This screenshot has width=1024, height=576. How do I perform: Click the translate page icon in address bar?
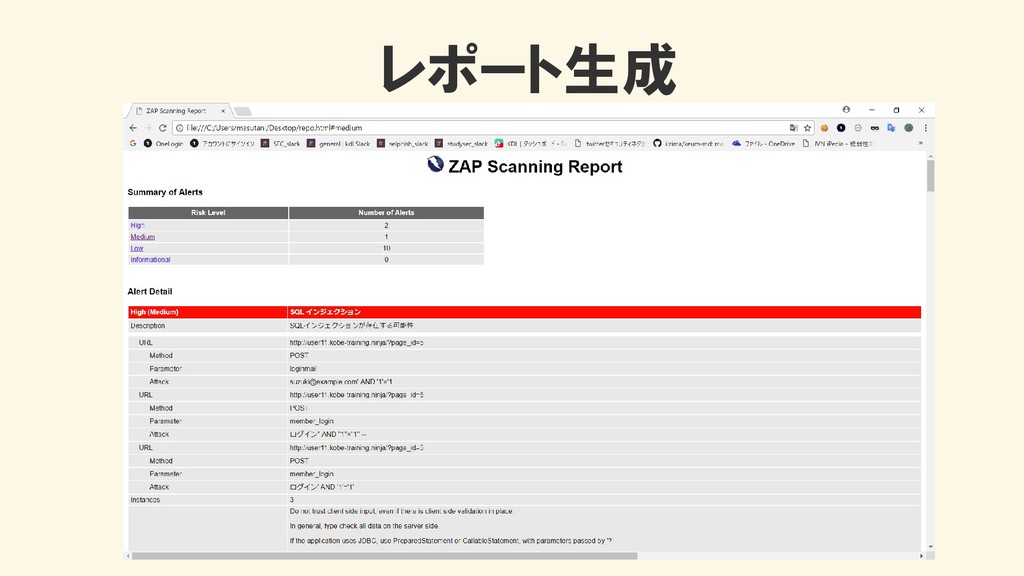(793, 128)
